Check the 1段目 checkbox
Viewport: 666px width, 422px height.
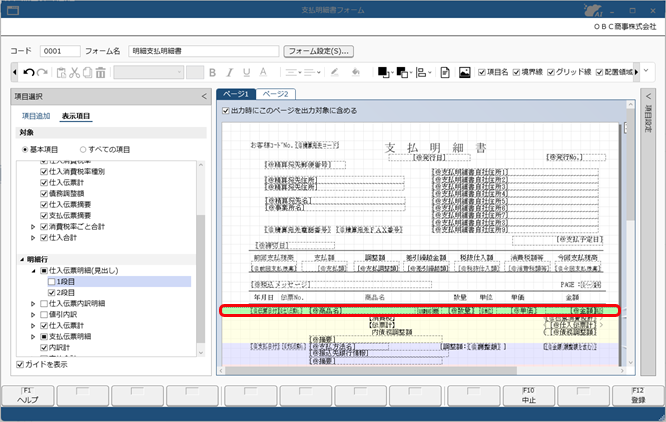52,281
